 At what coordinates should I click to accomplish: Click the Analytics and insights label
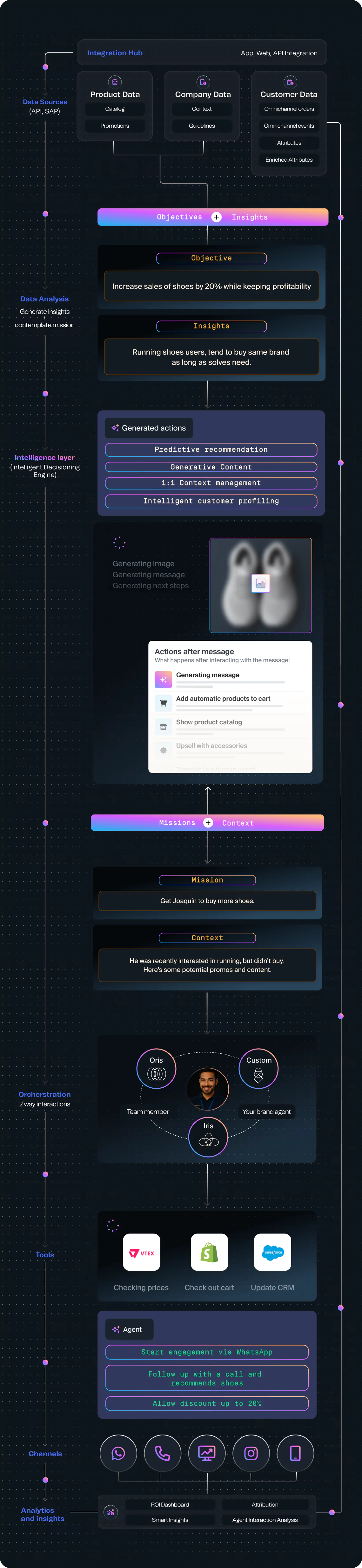pyautogui.click(x=43, y=1514)
